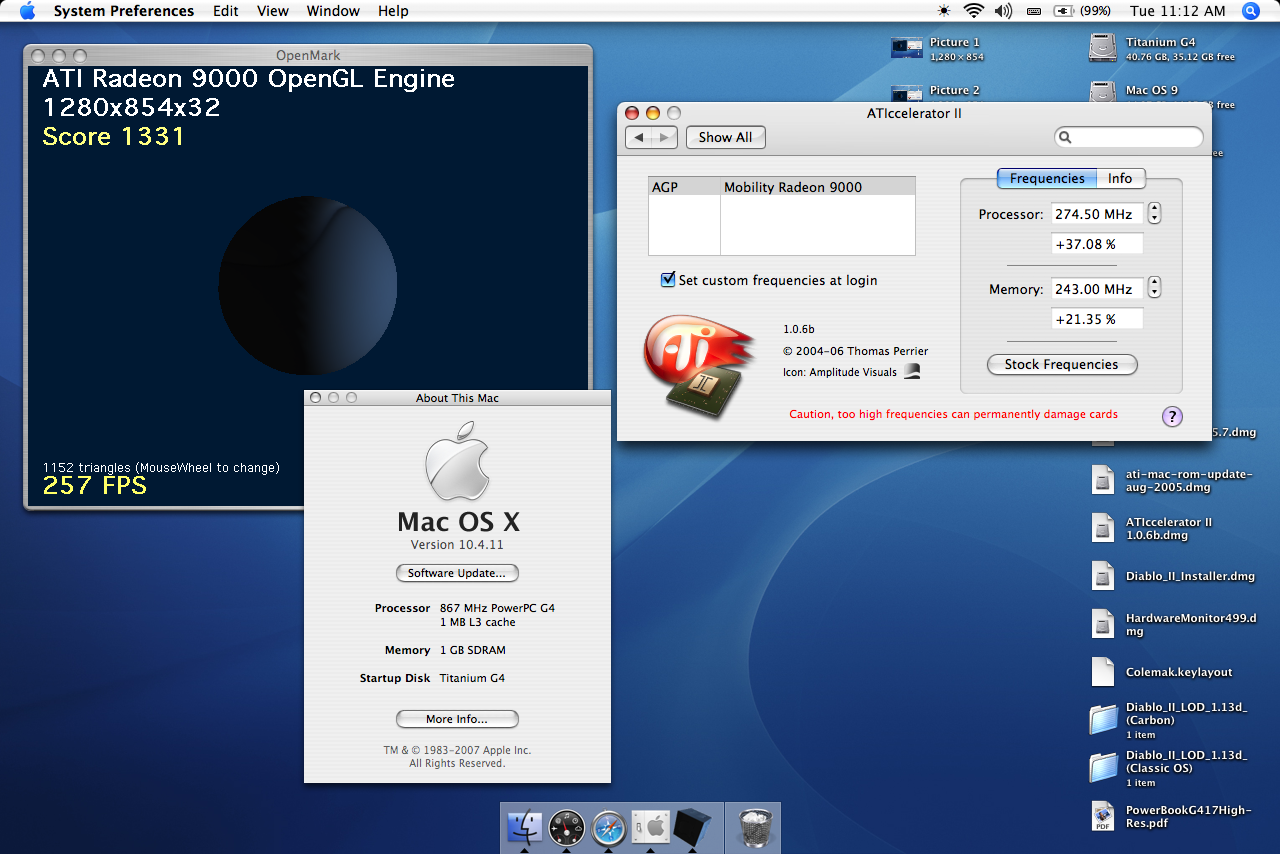Image resolution: width=1280 pixels, height=854 pixels.
Task: Click the +37.08 % processor percentage field
Action: pos(1097,244)
